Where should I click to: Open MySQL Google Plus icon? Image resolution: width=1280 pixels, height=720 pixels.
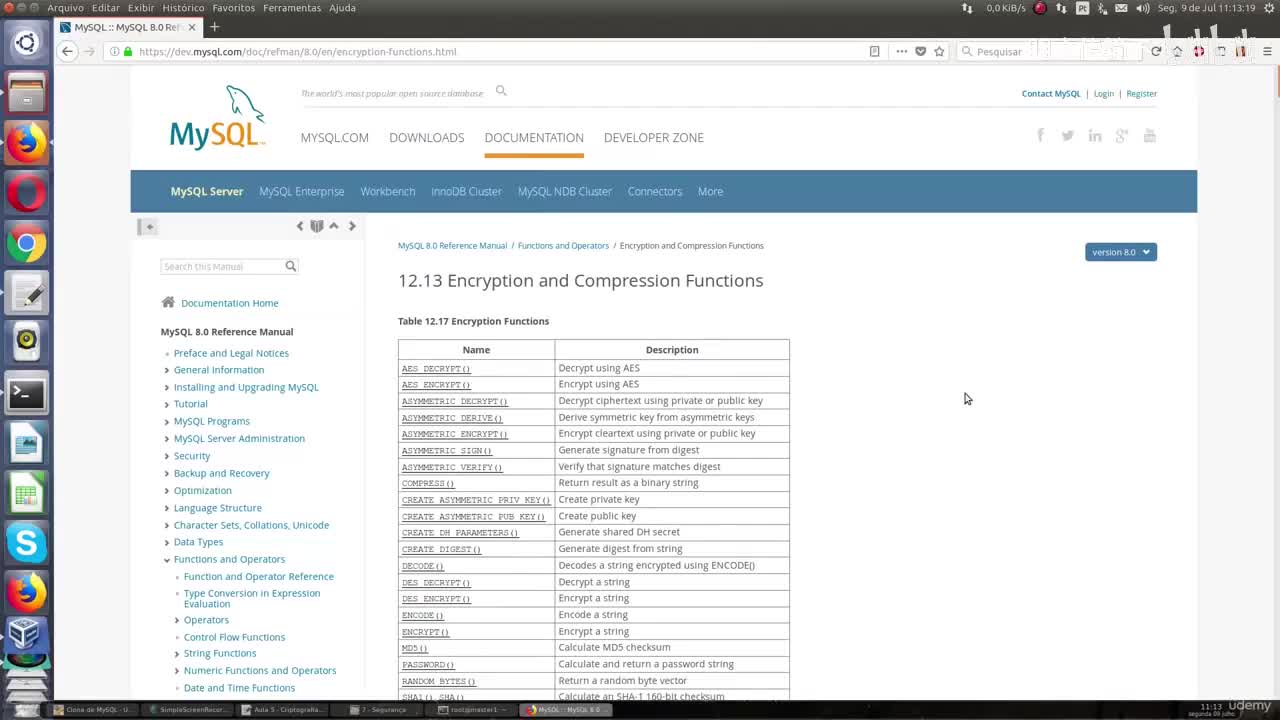point(1122,136)
